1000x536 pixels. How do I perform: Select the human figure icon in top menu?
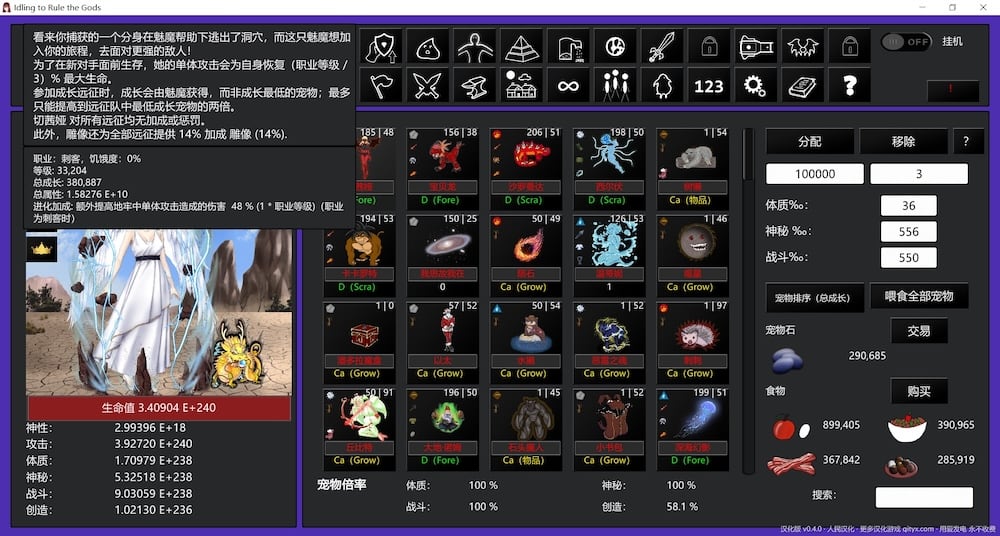click(x=474, y=46)
